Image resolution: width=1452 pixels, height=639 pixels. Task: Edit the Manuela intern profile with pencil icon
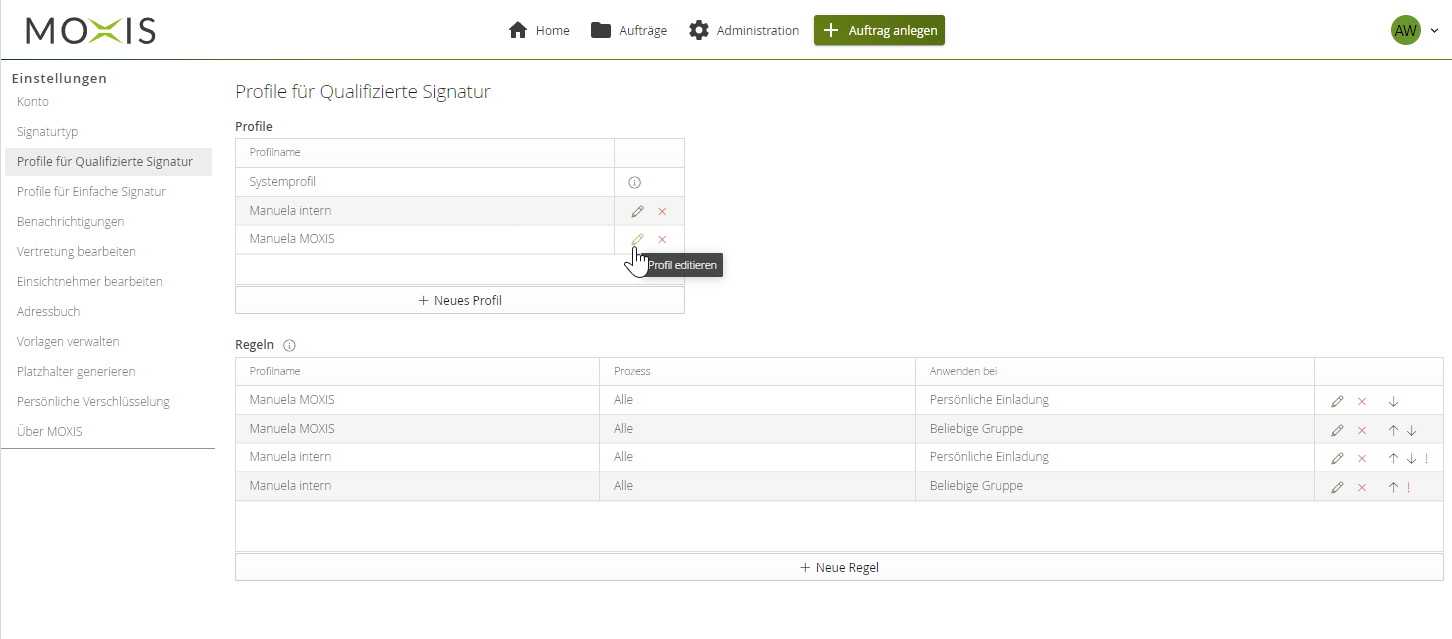click(637, 211)
